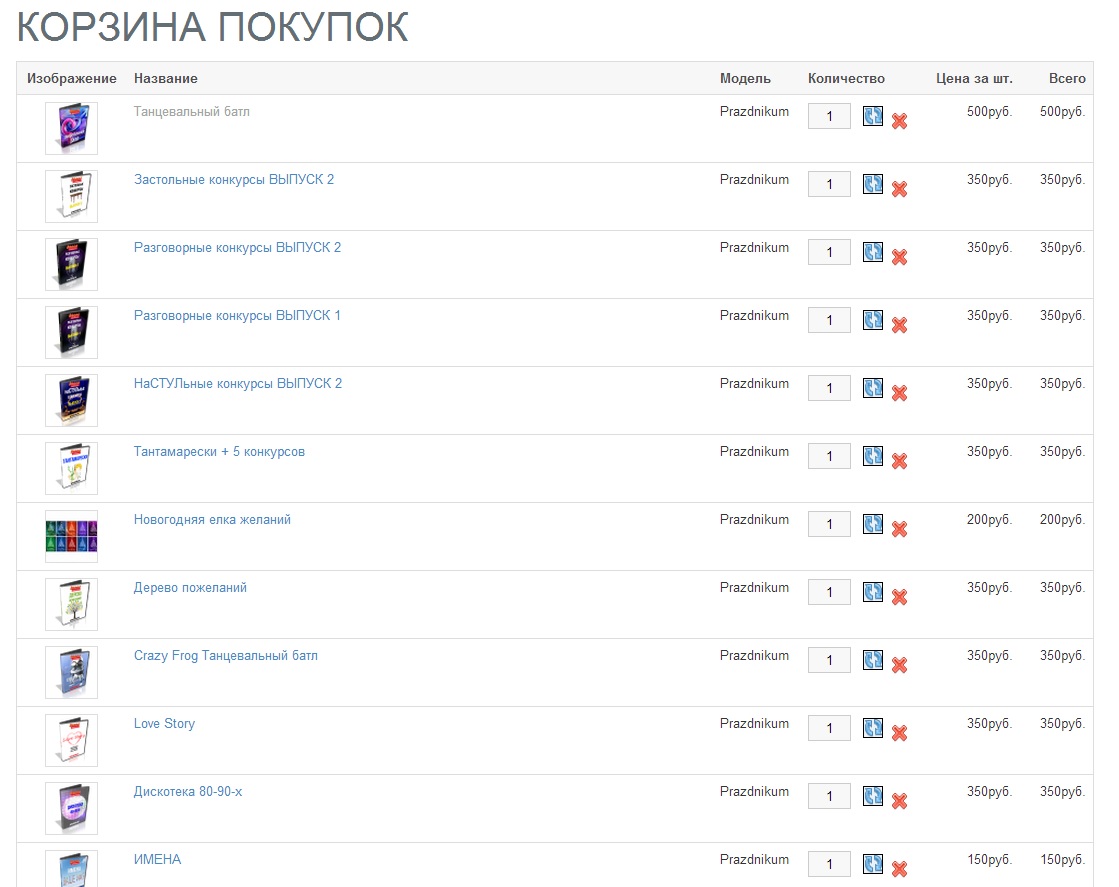The height and width of the screenshot is (887, 1119).
Task: Remove Crazy Frog Танцевальный батл from cart
Action: coord(899,666)
